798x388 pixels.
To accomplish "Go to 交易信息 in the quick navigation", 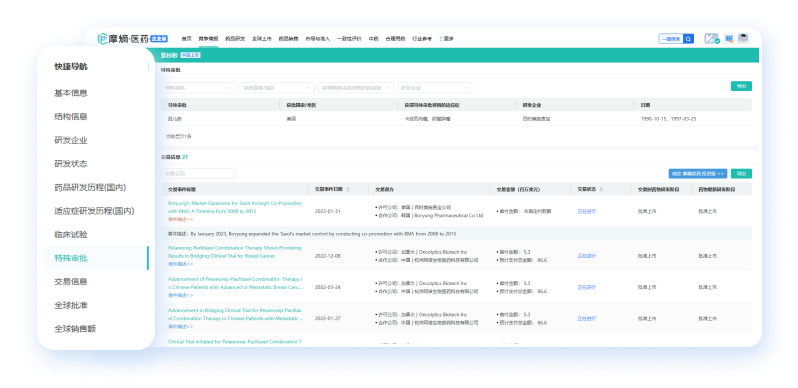I will [x=71, y=282].
